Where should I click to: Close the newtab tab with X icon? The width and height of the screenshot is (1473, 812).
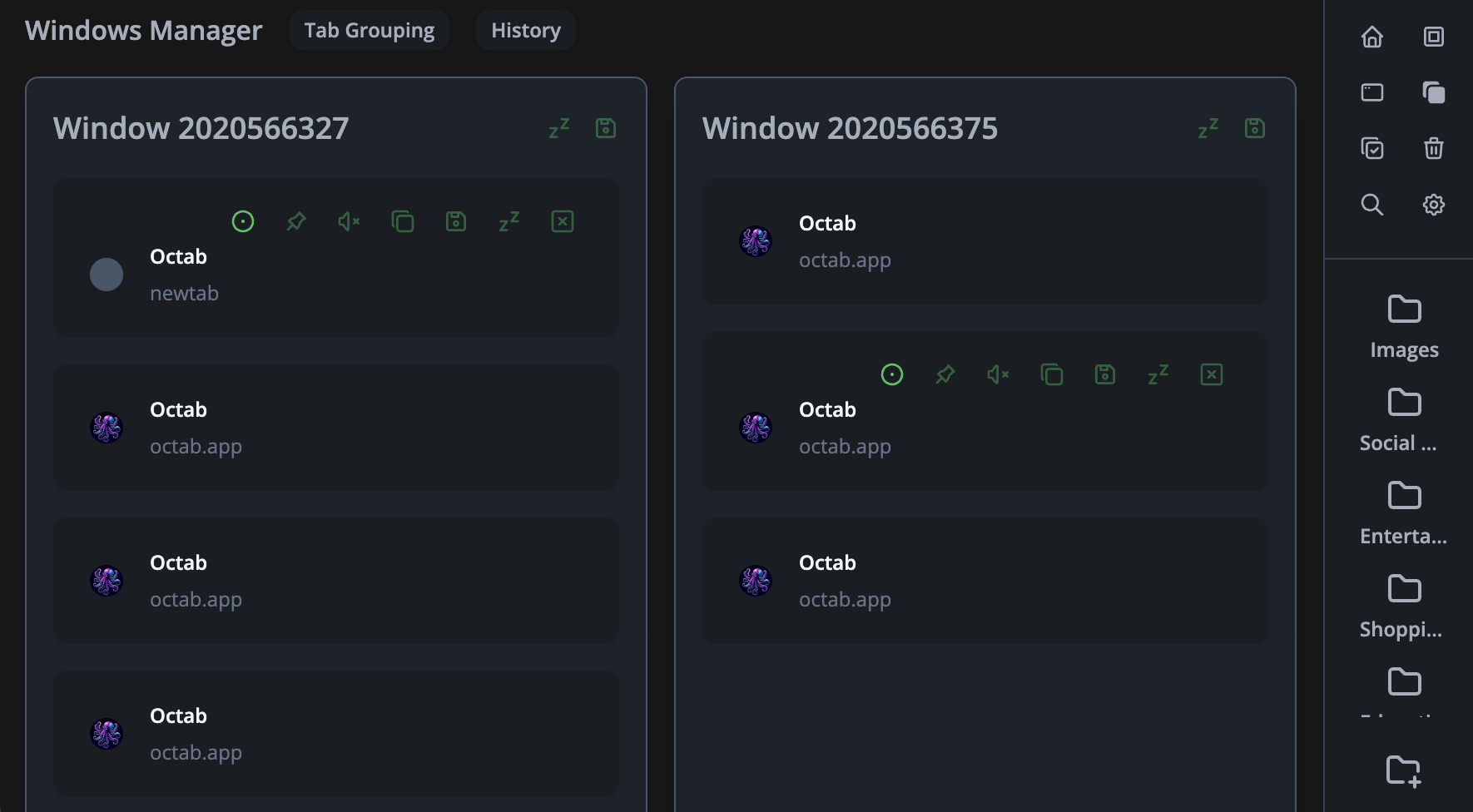(x=563, y=221)
